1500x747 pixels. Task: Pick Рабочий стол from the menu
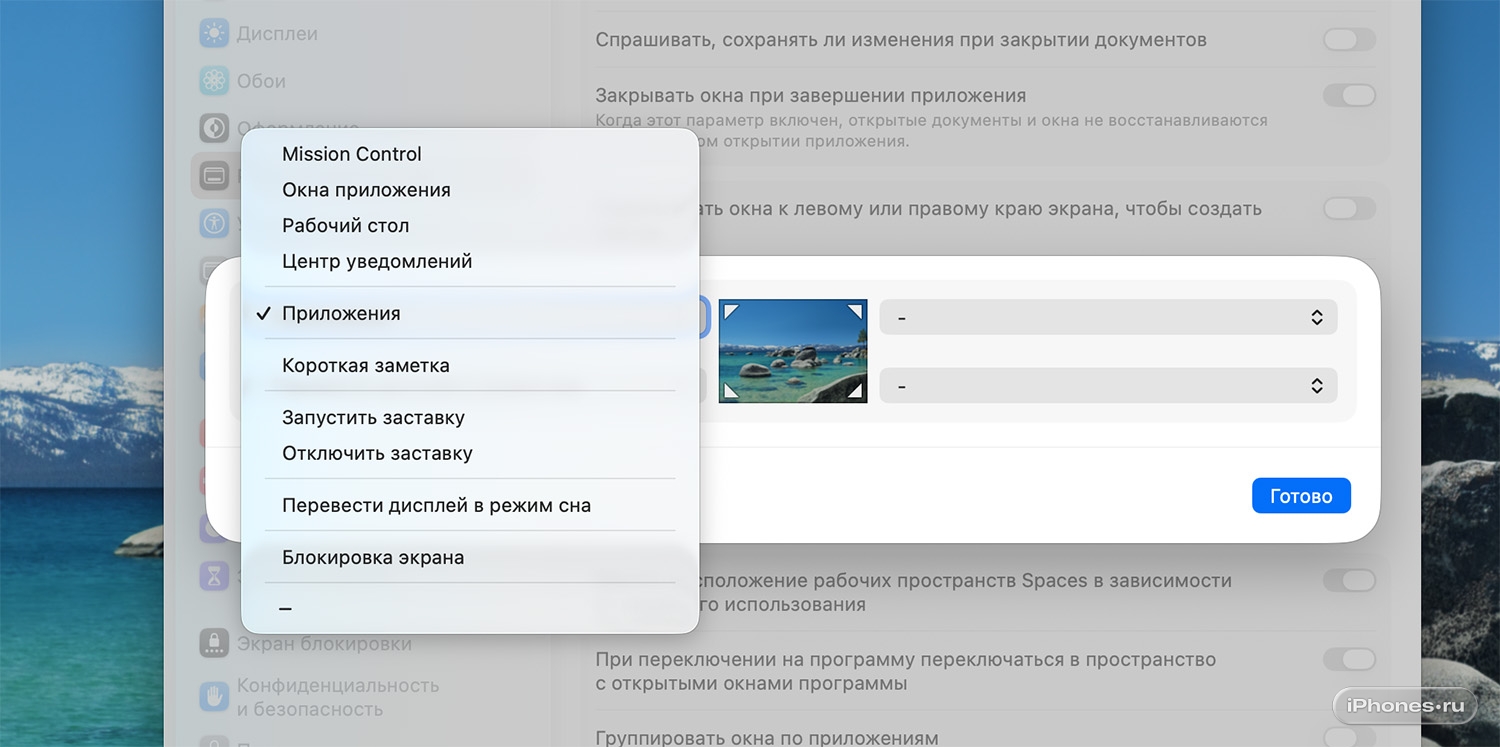(x=470, y=226)
